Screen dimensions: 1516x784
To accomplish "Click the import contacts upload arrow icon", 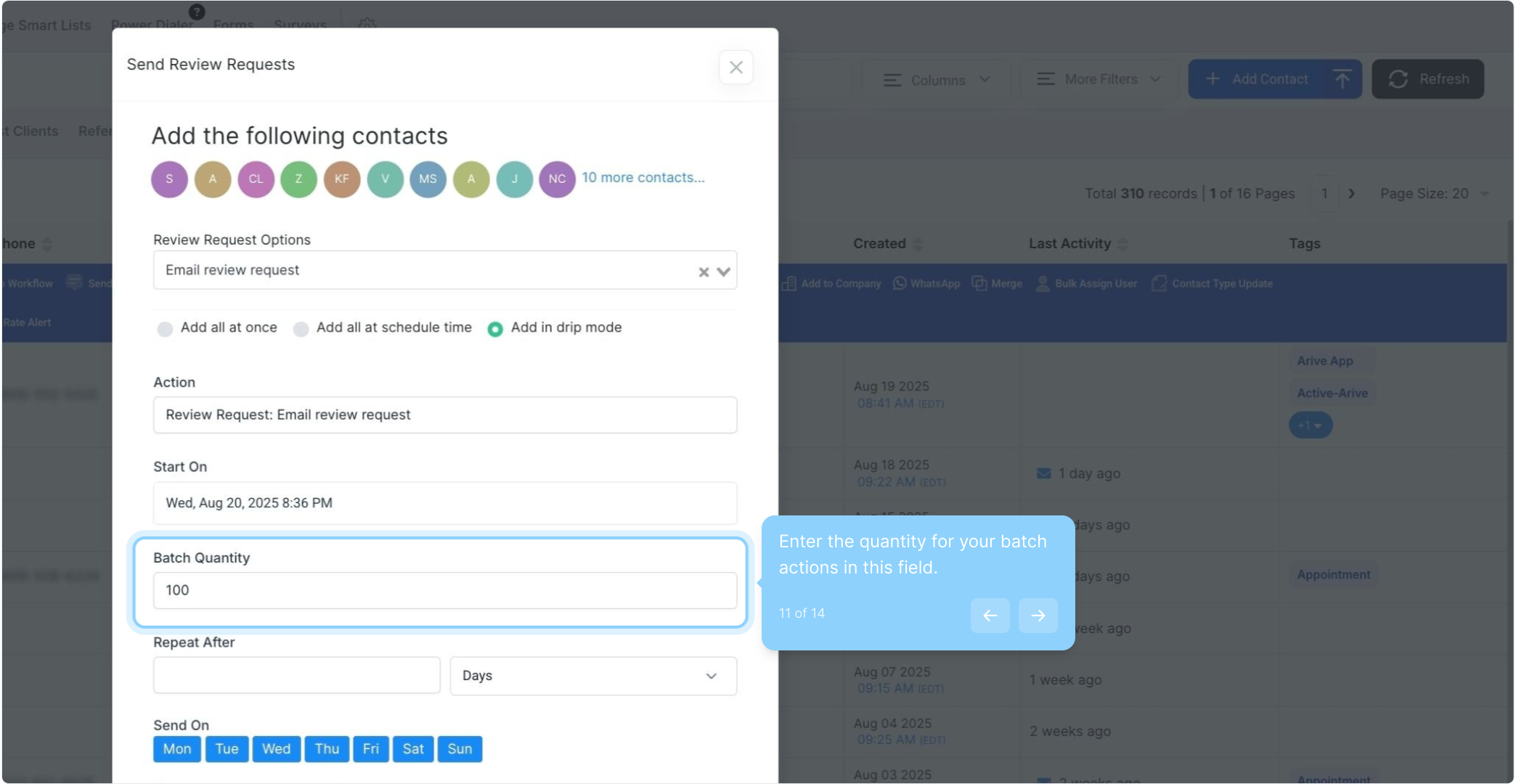I will pos(1342,79).
